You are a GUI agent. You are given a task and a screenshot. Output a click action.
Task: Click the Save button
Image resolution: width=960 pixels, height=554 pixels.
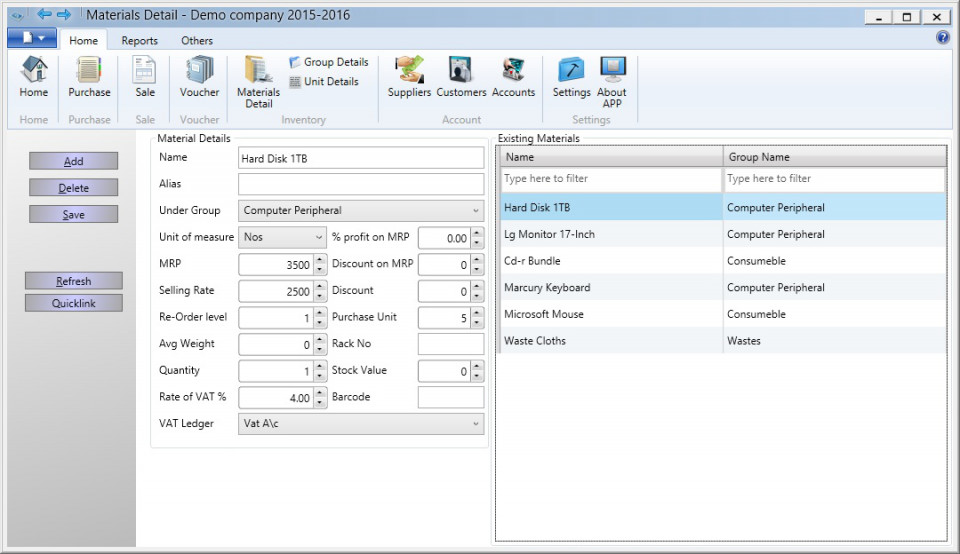(73, 214)
